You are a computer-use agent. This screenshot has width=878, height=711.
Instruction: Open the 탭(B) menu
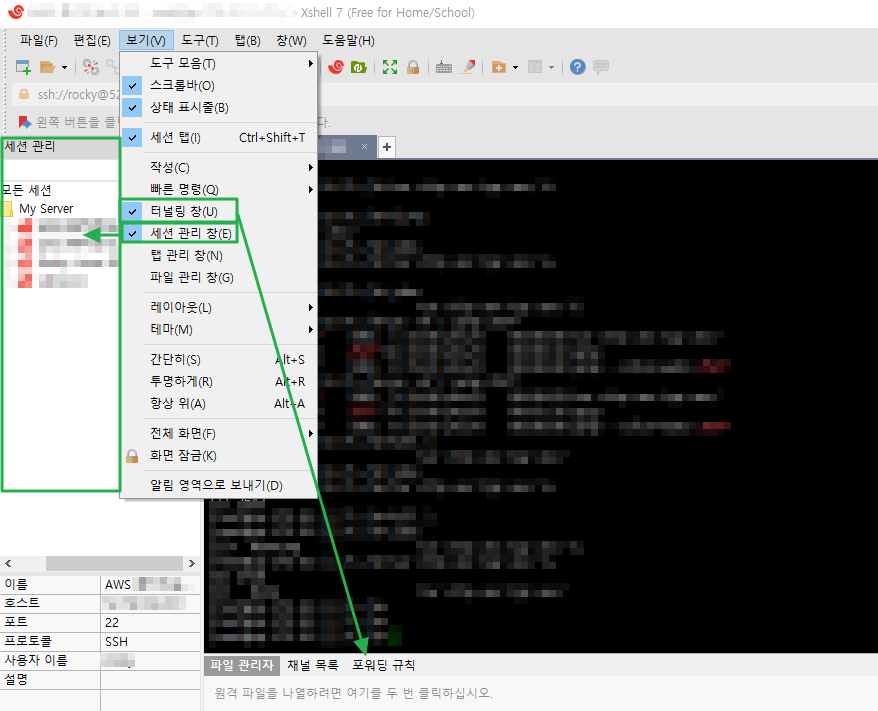pos(247,40)
